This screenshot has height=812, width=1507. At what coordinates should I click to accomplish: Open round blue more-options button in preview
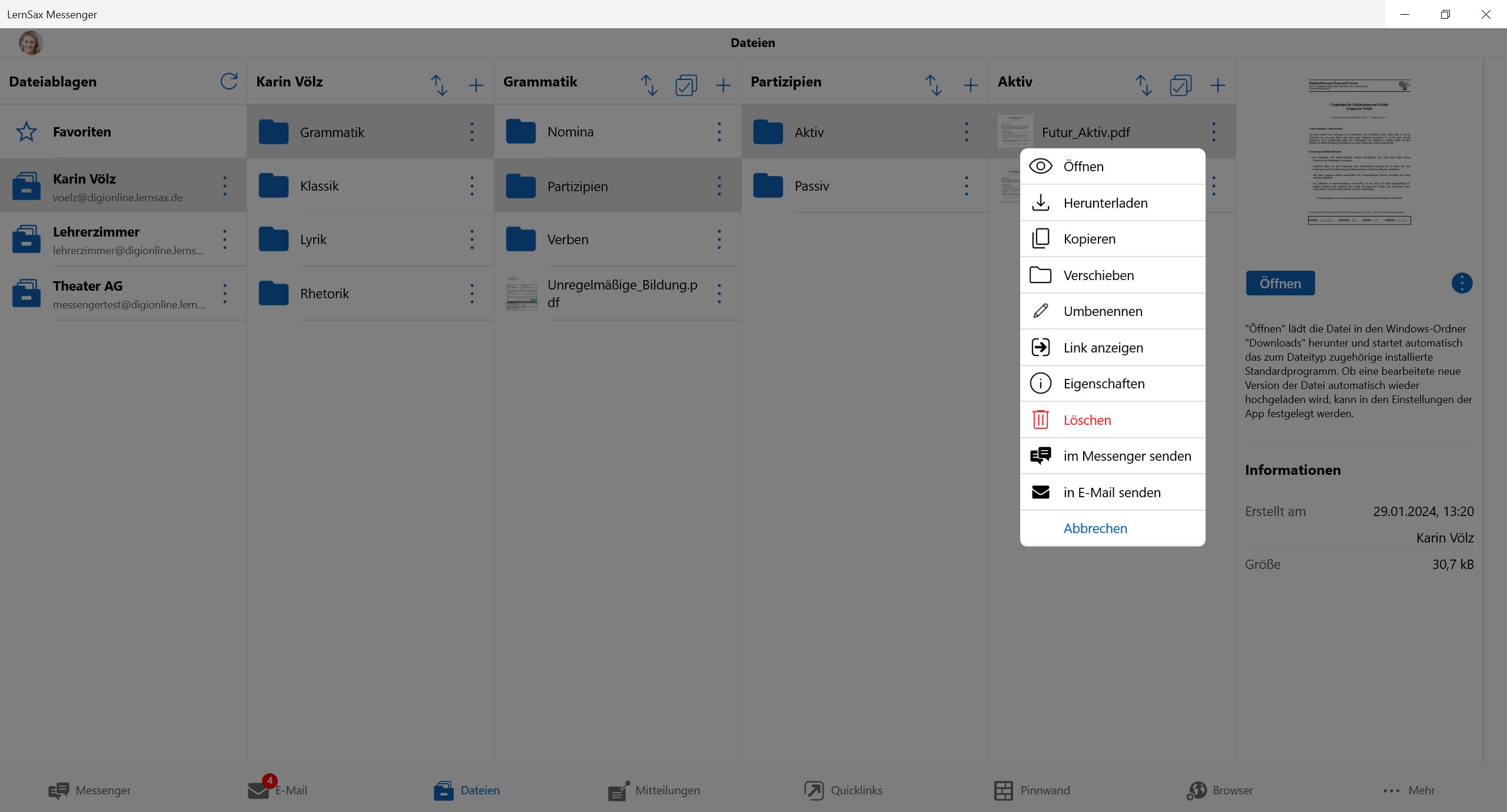click(x=1462, y=283)
